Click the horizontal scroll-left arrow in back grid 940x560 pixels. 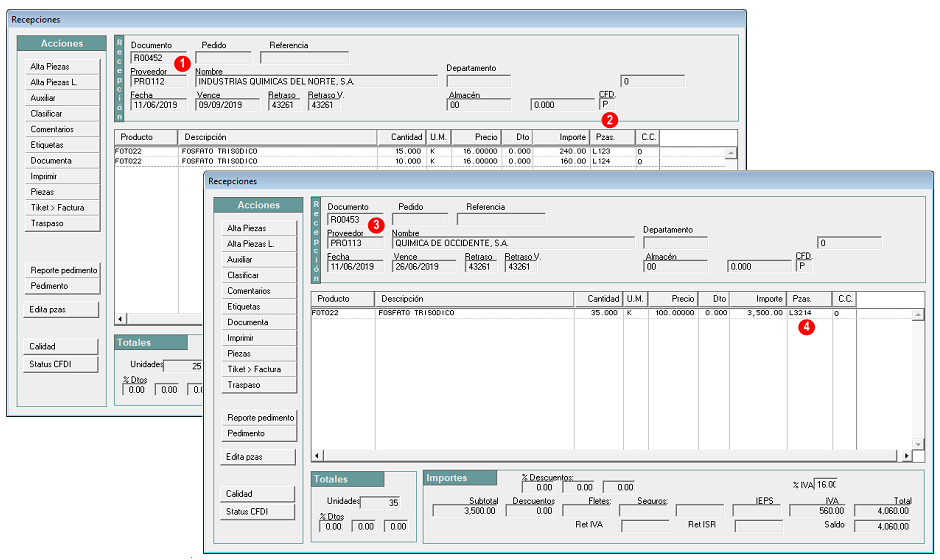coord(120,319)
